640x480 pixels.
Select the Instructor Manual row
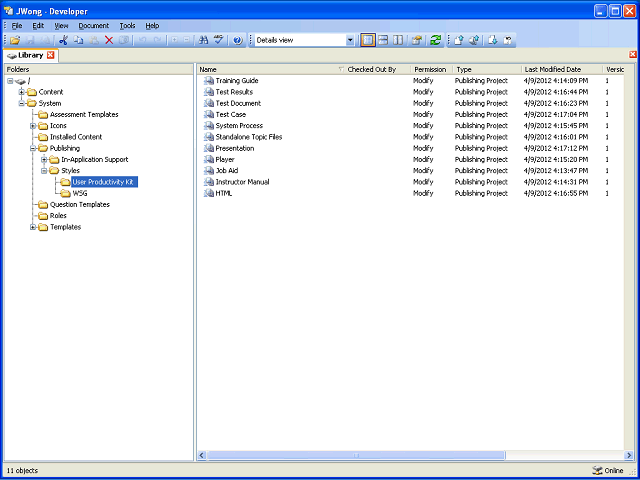click(x=410, y=182)
